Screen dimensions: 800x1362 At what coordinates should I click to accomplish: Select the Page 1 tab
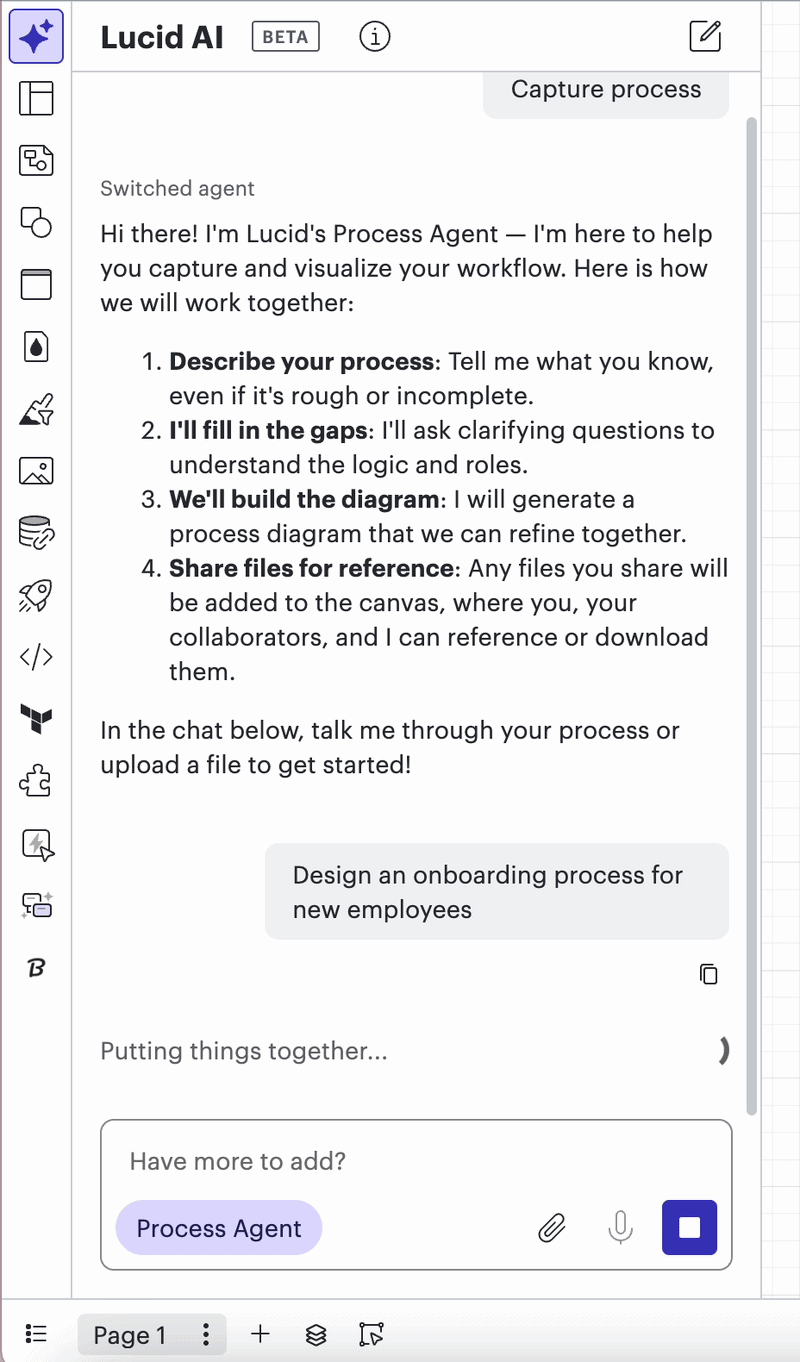130,1335
